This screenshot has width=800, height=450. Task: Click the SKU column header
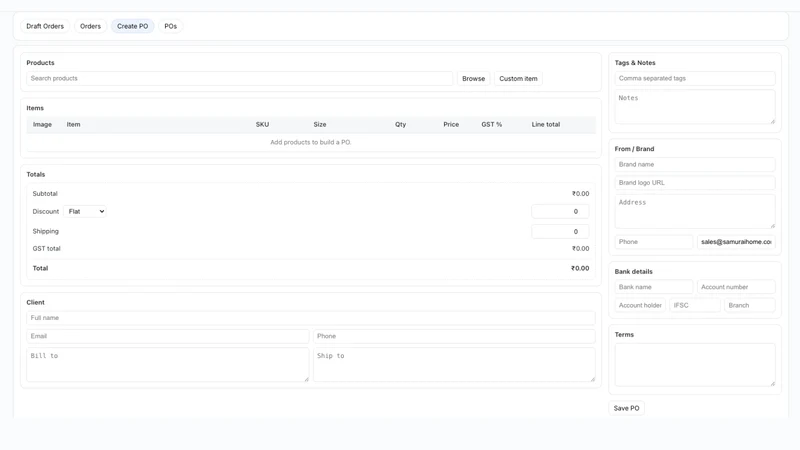click(x=262, y=124)
